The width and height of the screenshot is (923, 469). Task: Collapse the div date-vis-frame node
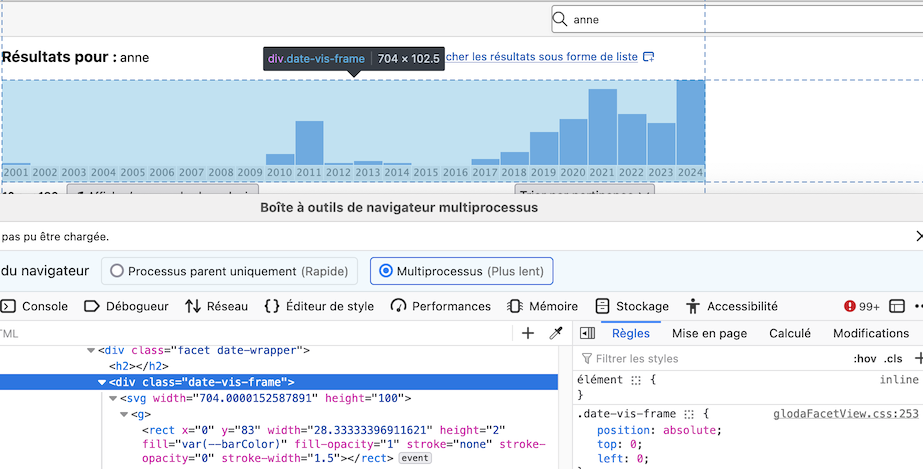pyautogui.click(x=102, y=382)
